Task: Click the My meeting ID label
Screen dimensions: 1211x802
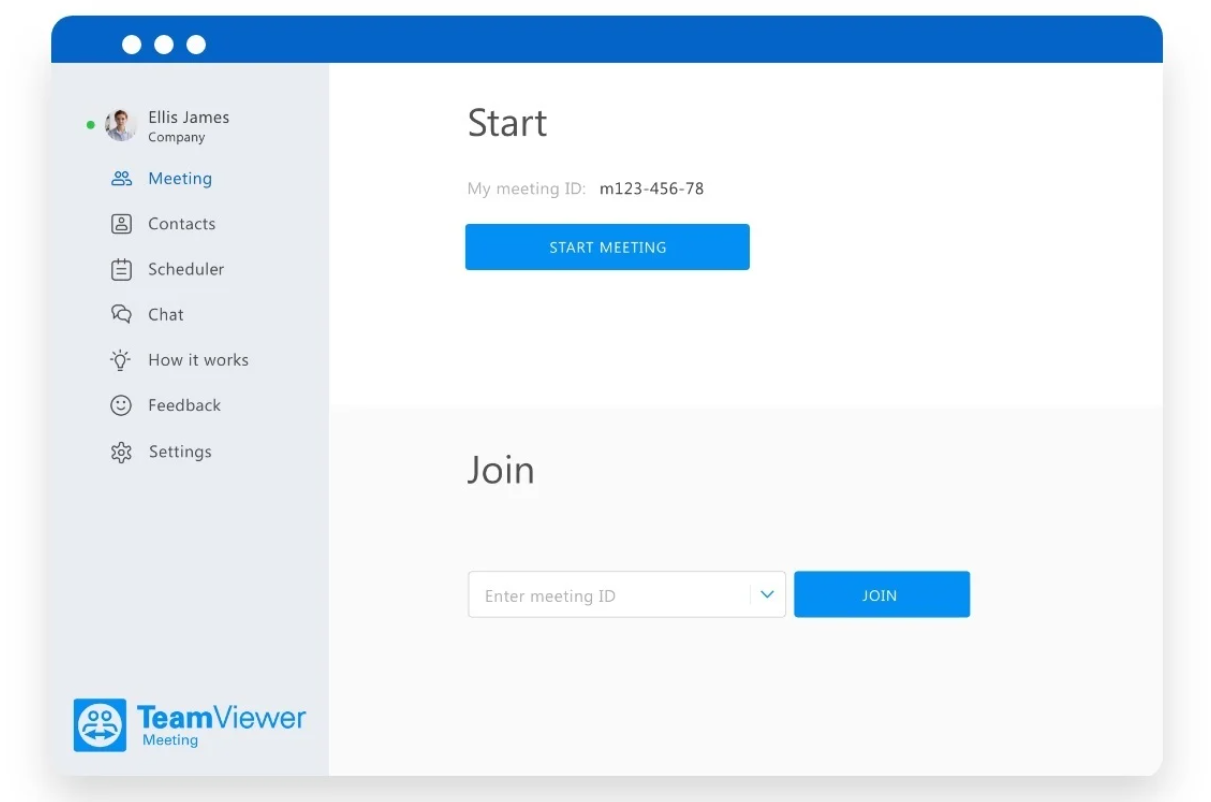Action: click(526, 188)
